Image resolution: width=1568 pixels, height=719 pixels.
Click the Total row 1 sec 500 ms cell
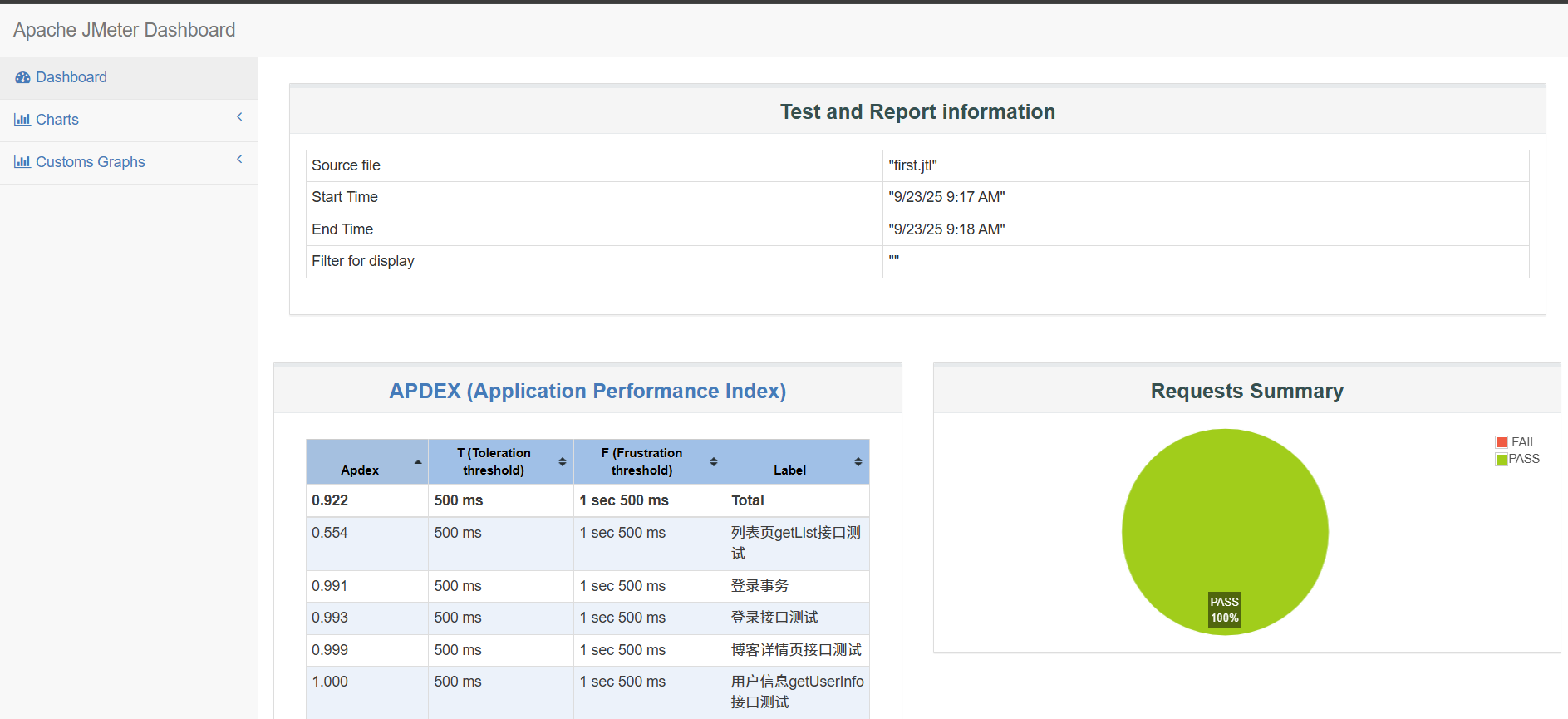(650, 500)
